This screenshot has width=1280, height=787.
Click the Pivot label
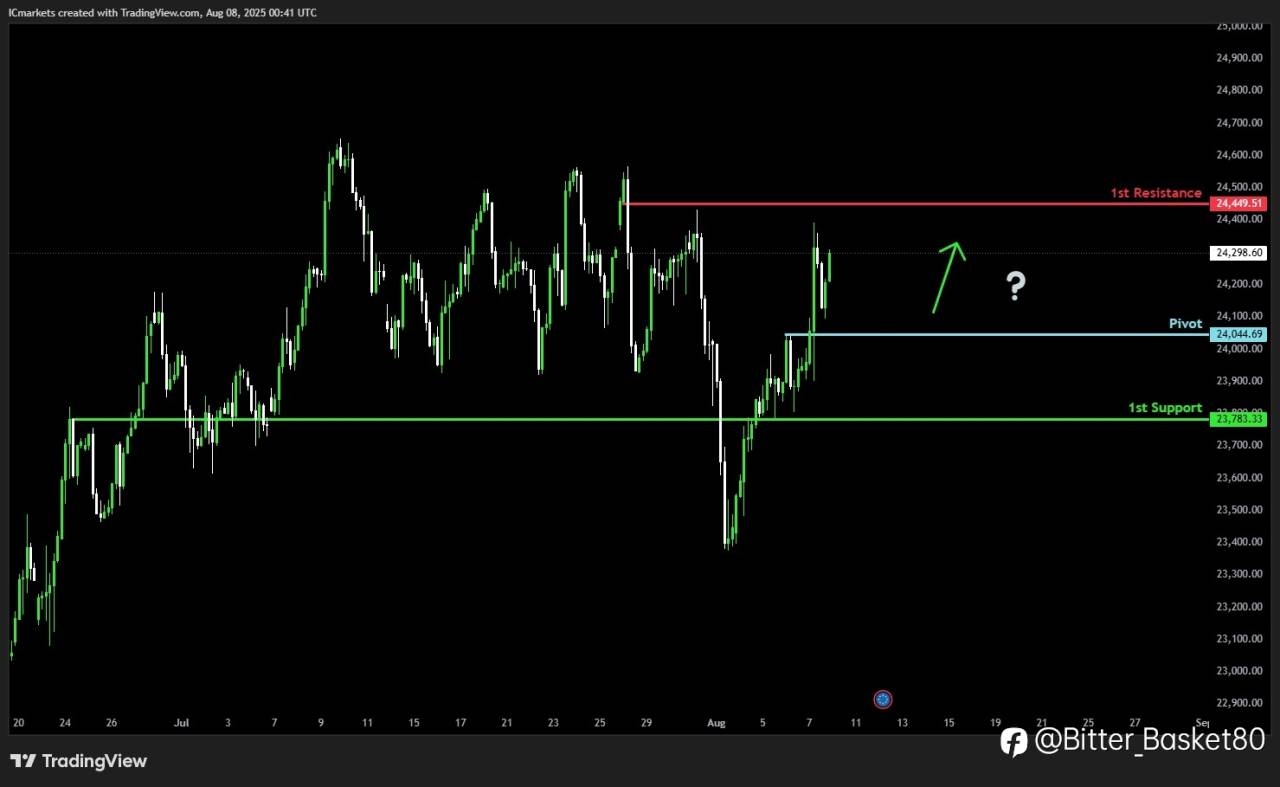pos(1186,323)
